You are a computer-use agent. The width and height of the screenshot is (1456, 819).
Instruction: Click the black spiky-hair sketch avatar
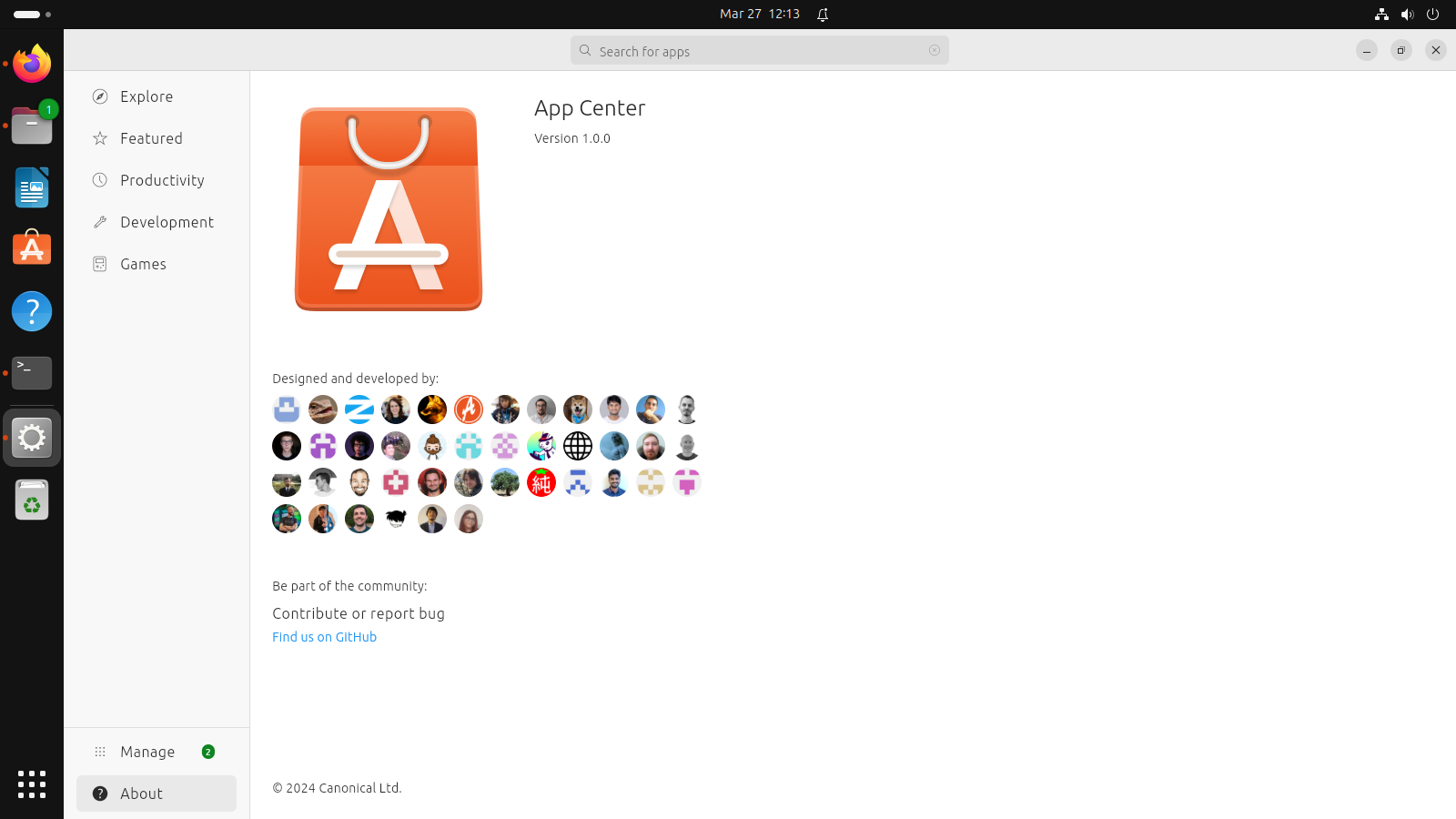(x=396, y=519)
